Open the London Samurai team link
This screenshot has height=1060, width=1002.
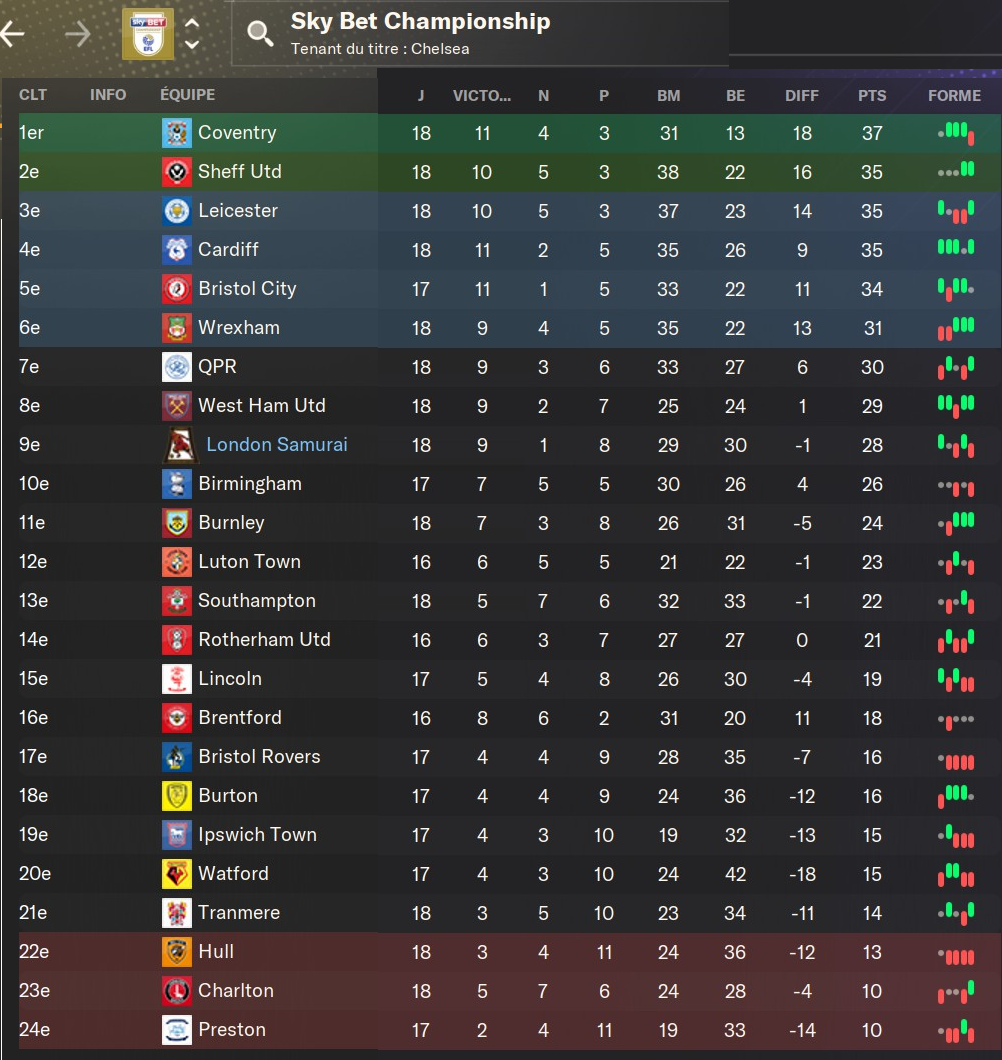coord(277,445)
